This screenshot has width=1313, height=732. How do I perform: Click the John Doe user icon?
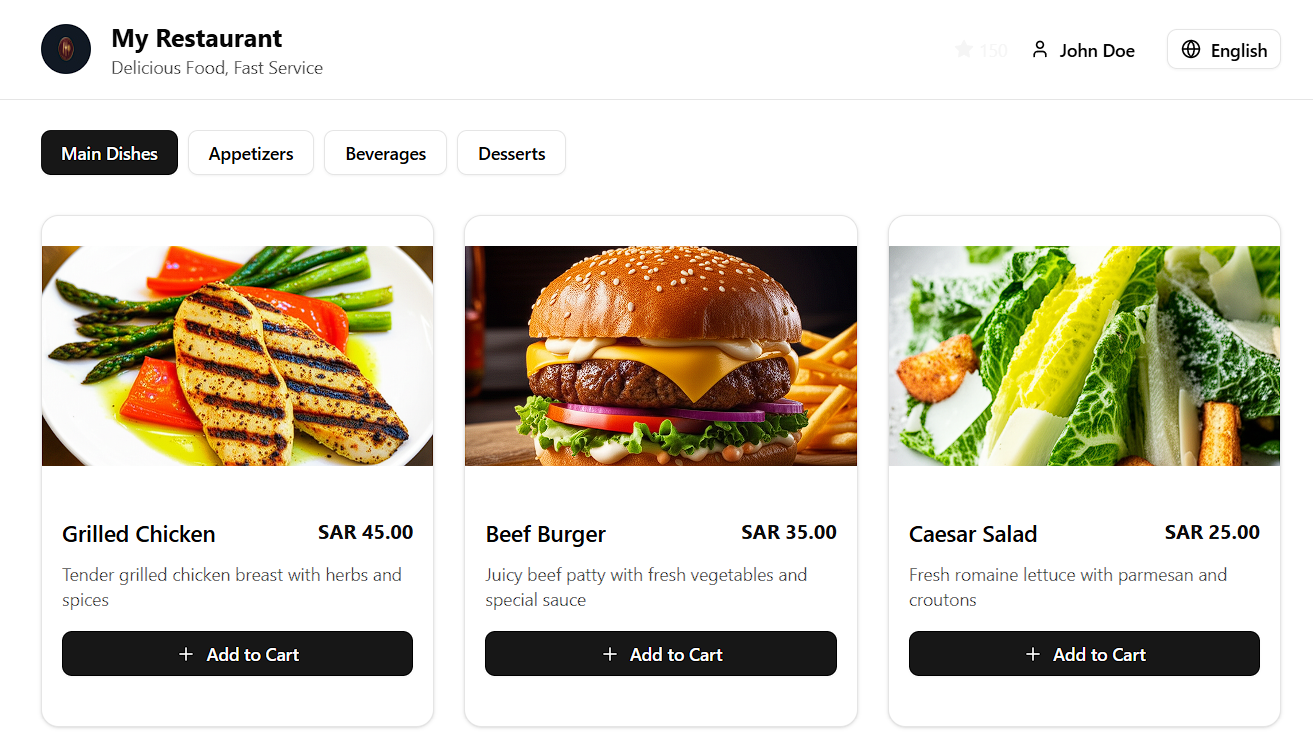pyautogui.click(x=1040, y=50)
